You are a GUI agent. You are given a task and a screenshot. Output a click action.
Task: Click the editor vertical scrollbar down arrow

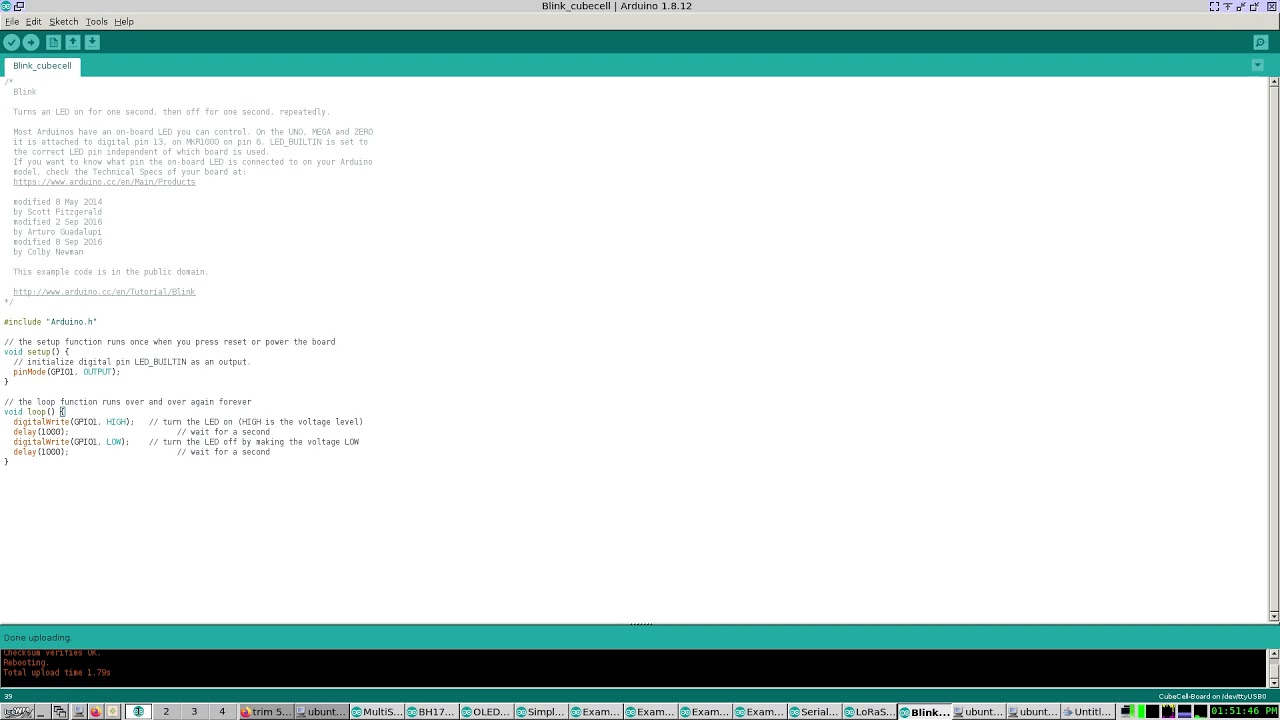1273,616
